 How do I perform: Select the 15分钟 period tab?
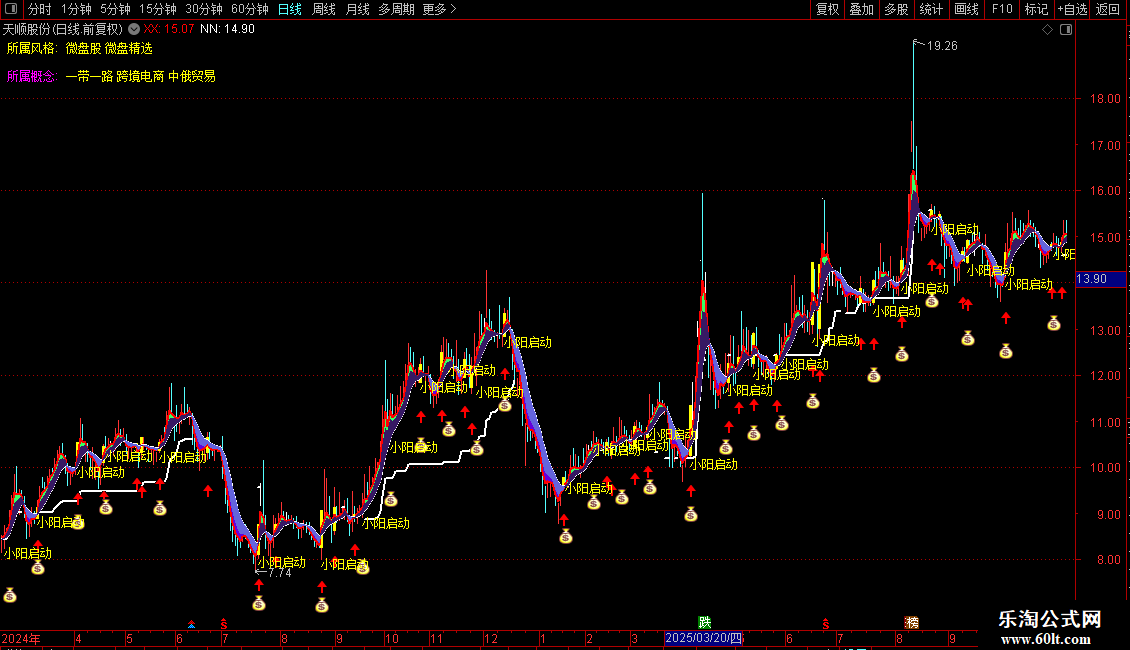[158, 9]
